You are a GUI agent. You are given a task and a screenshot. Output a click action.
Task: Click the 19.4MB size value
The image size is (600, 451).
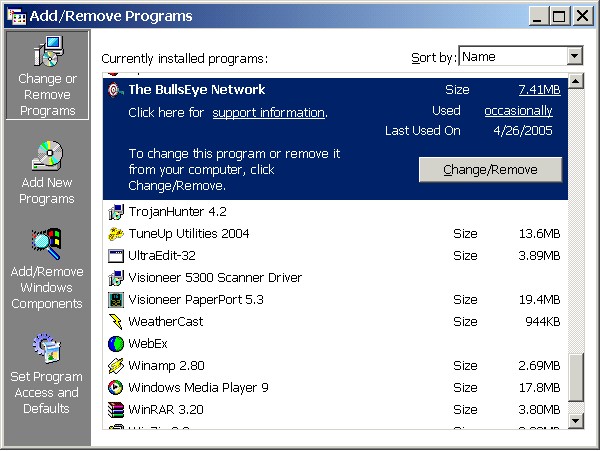[540, 300]
